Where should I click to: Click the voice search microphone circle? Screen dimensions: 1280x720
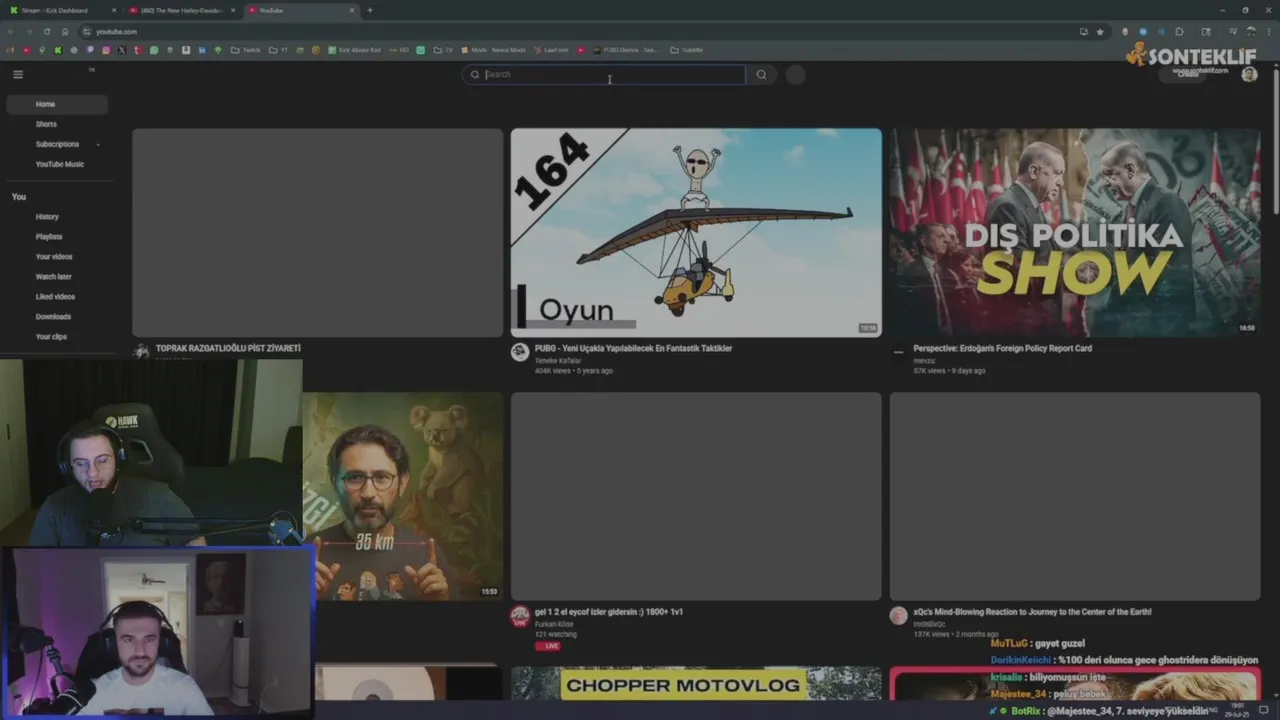[795, 74]
